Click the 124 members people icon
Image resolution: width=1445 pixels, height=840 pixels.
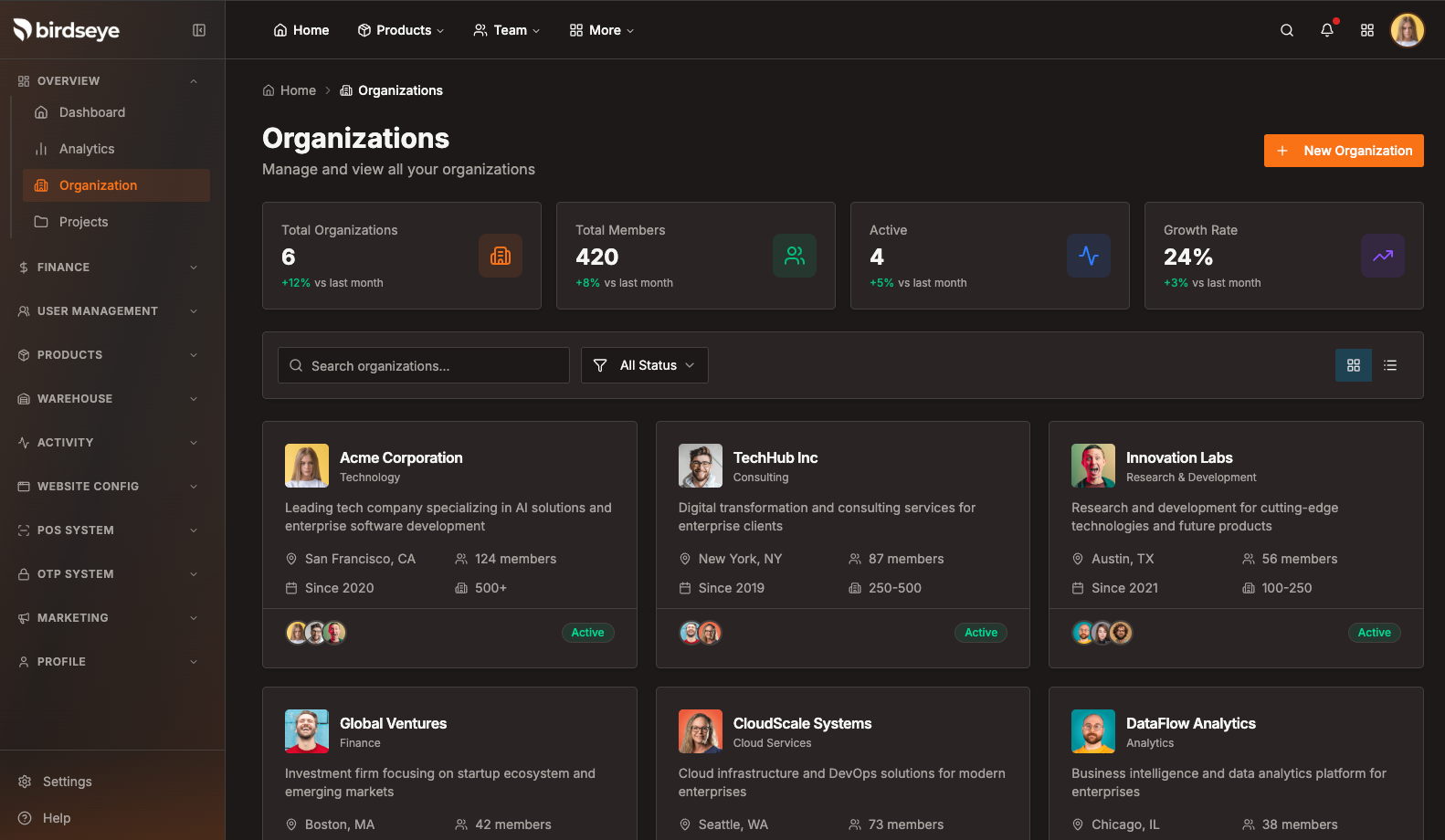click(461, 559)
